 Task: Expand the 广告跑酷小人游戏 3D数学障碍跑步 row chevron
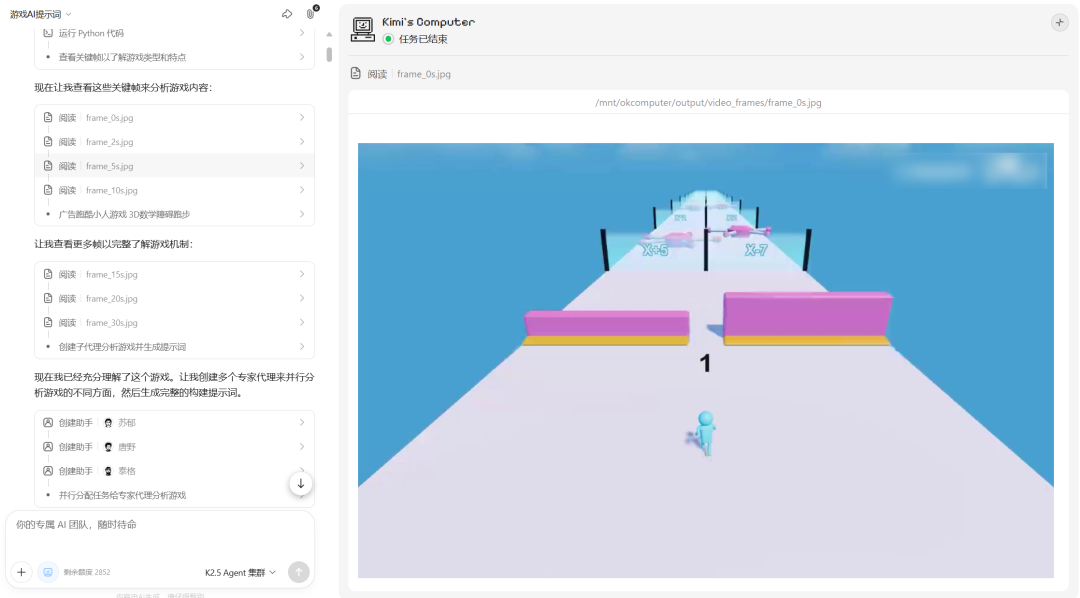click(x=302, y=214)
